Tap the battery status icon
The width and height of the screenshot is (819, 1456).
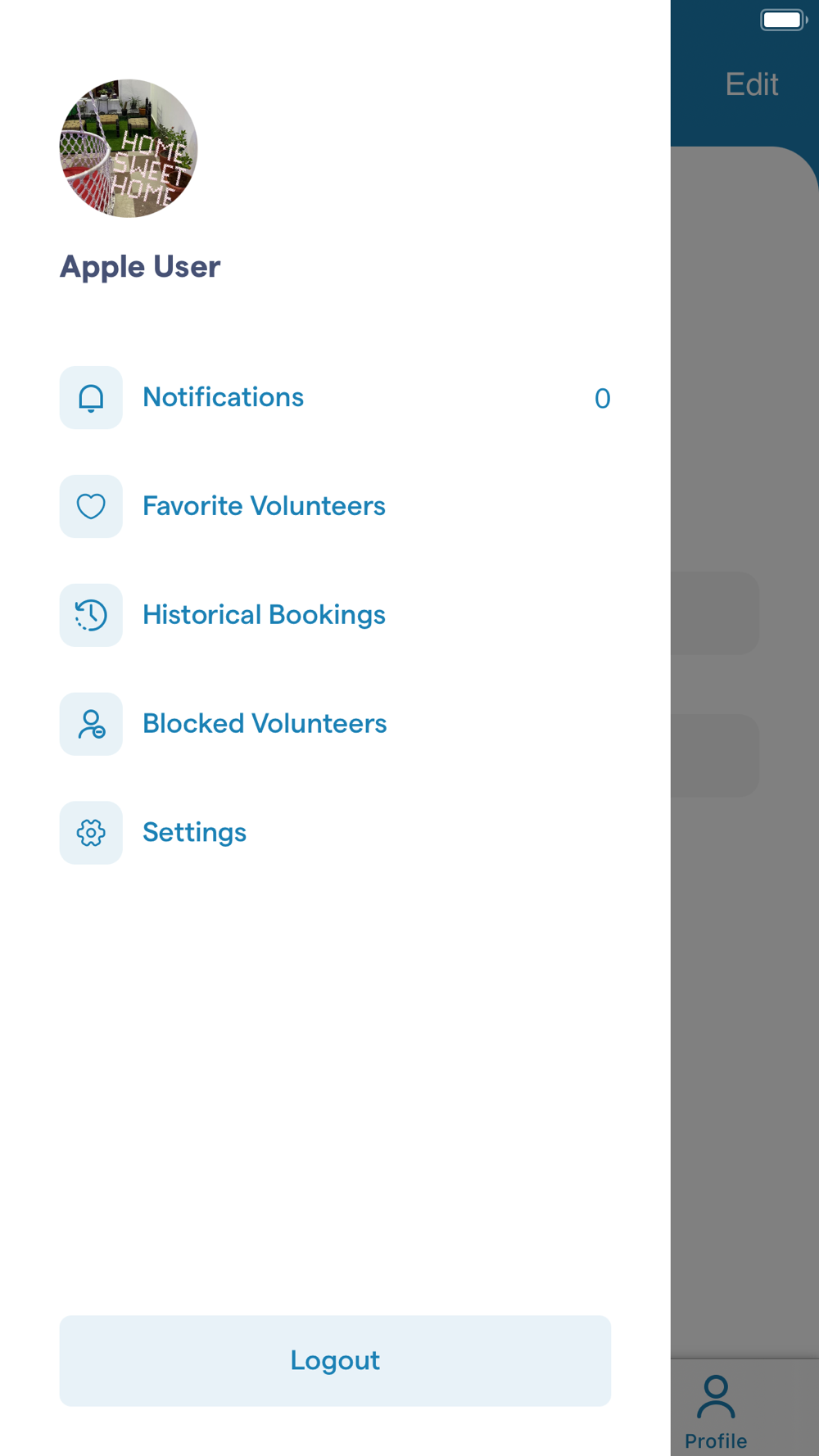coord(784,20)
